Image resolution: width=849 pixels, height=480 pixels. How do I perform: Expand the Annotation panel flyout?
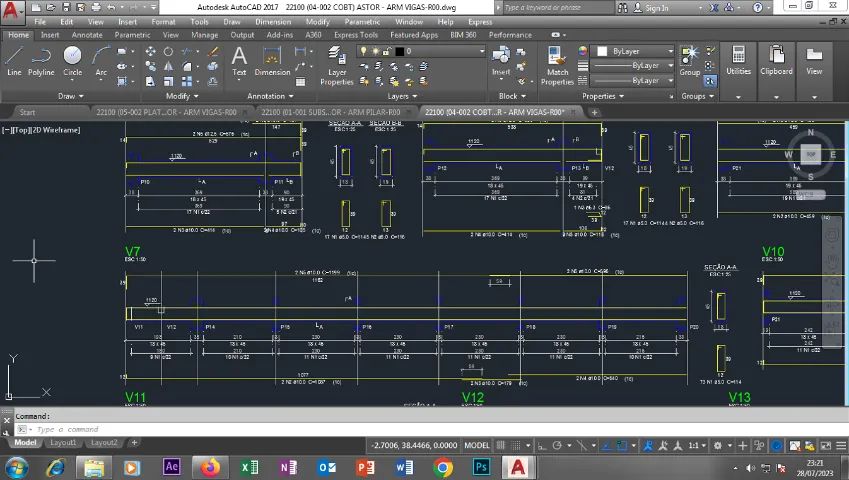pos(270,96)
